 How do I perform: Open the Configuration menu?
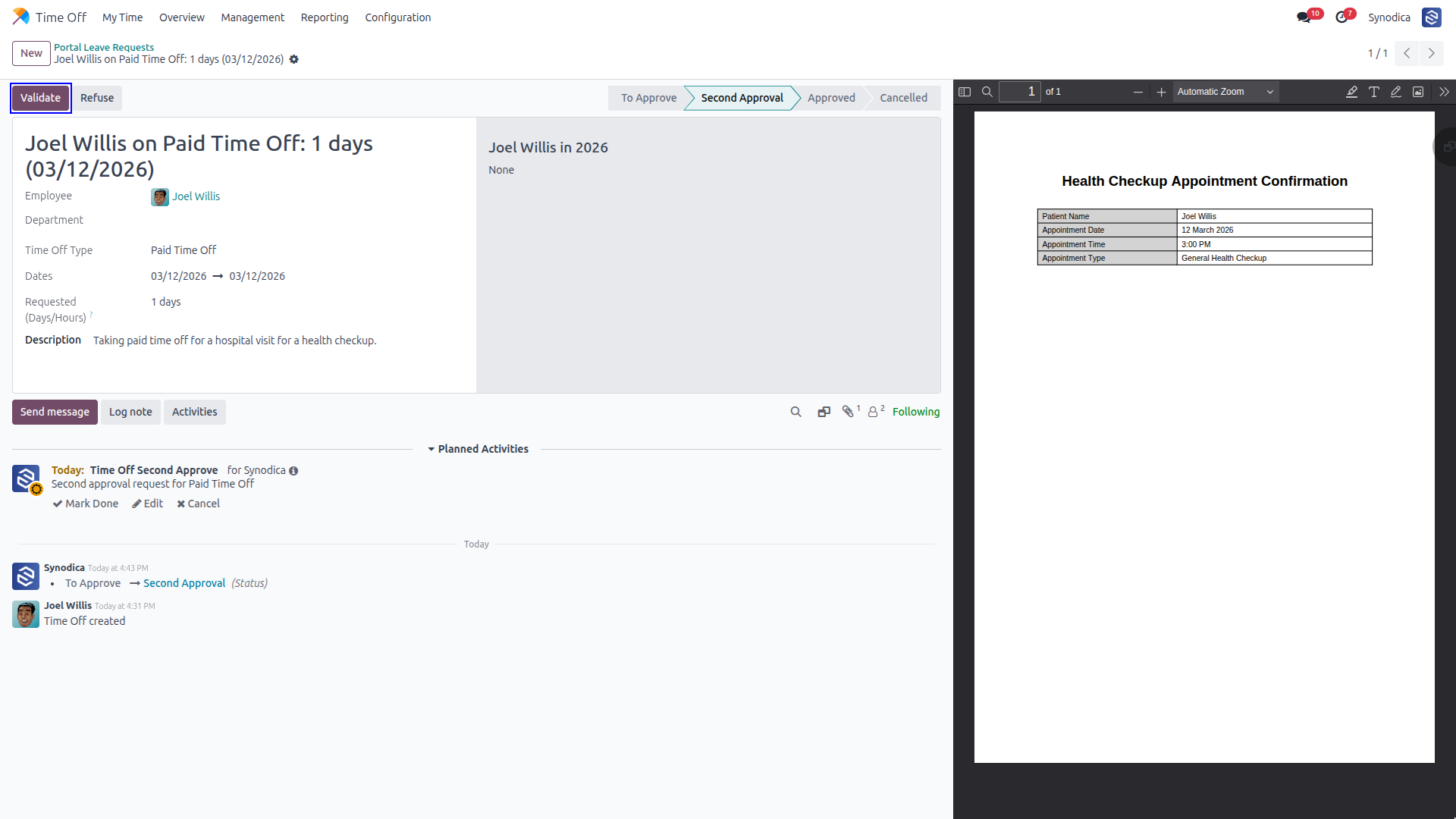(x=397, y=17)
